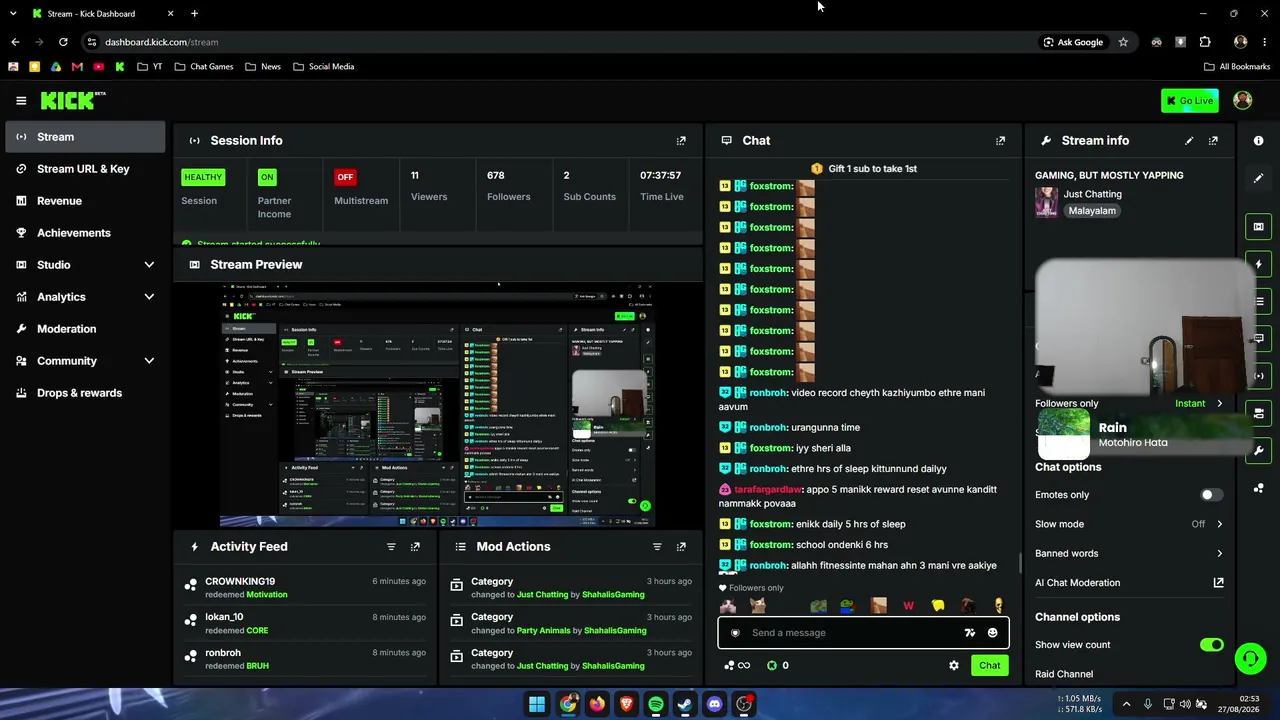Click Ask Google in address bar
1280x720 pixels.
[x=1073, y=42]
